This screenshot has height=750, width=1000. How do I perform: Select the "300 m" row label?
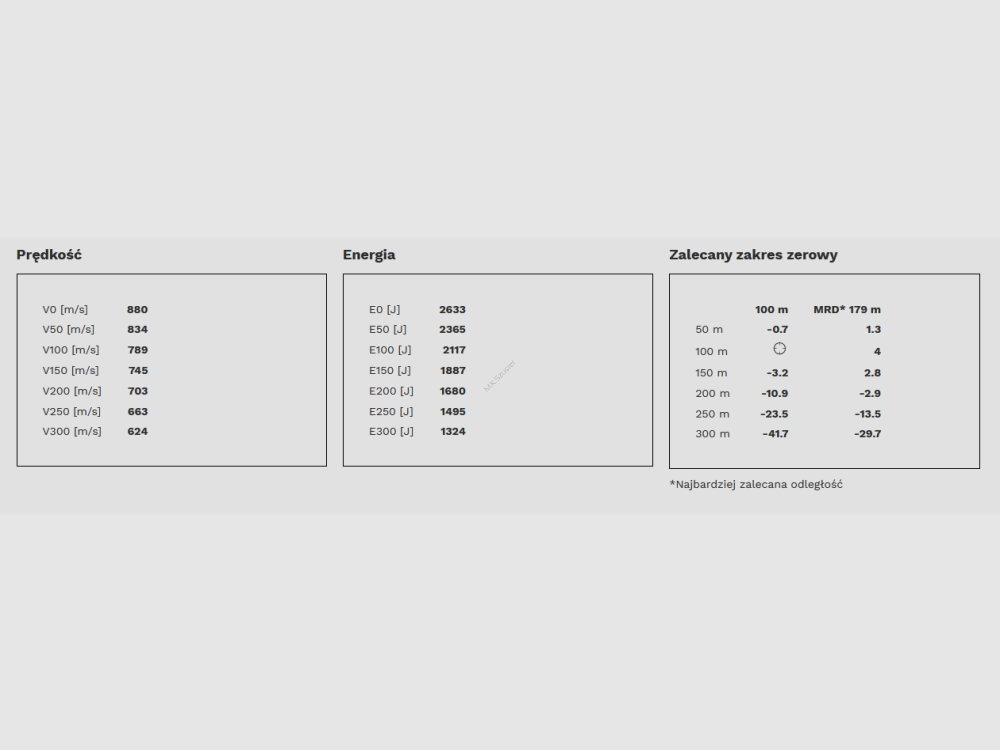[x=712, y=434]
